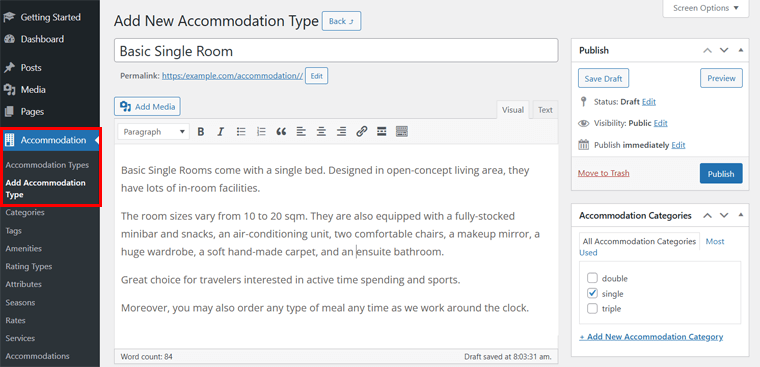This screenshot has height=367, width=760.
Task: Insert Read More tag
Action: tap(382, 131)
